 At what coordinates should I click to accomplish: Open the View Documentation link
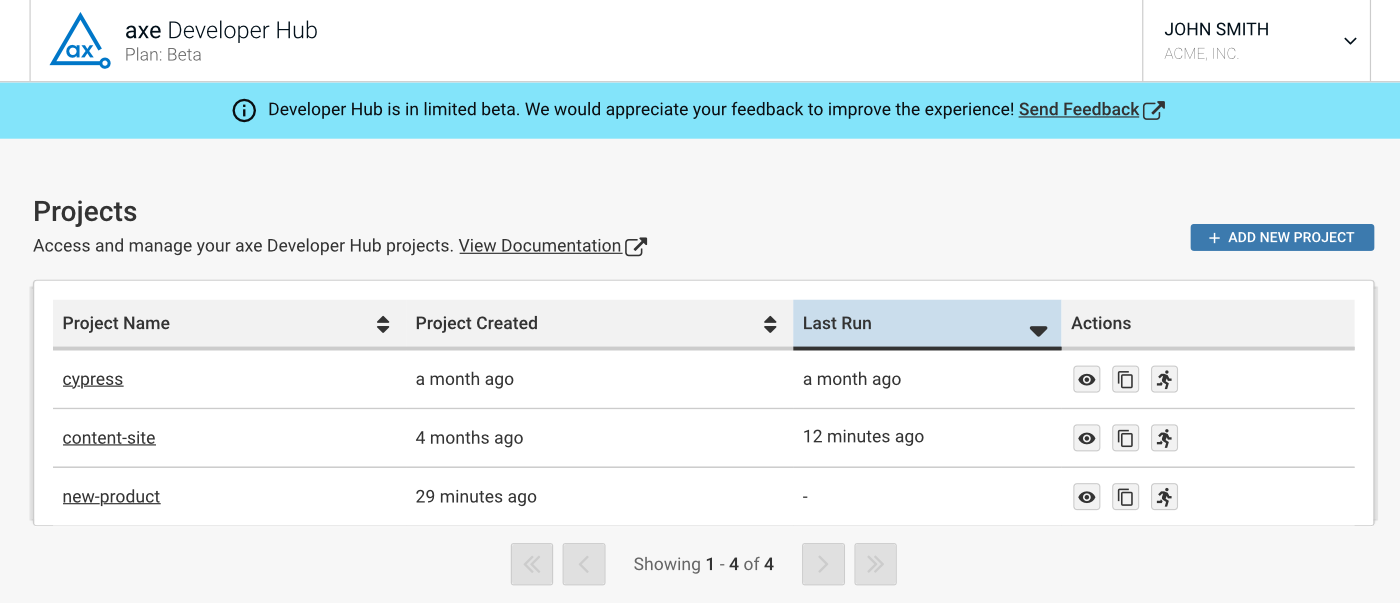[x=540, y=246]
